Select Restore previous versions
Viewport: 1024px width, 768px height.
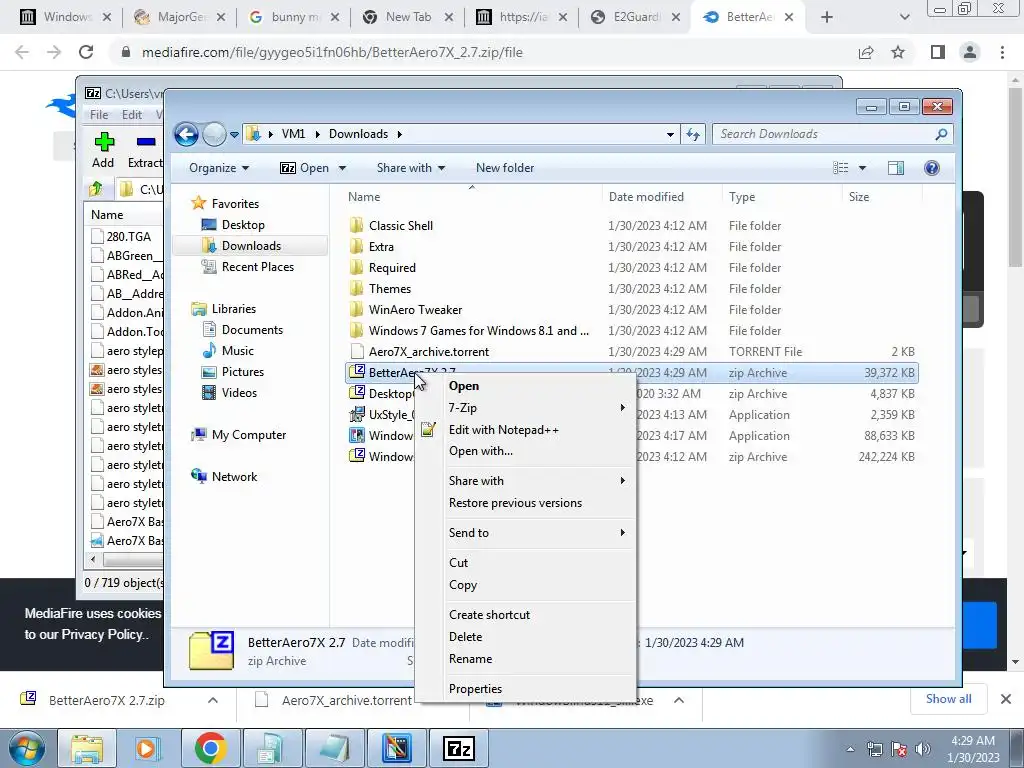click(x=526, y=503)
